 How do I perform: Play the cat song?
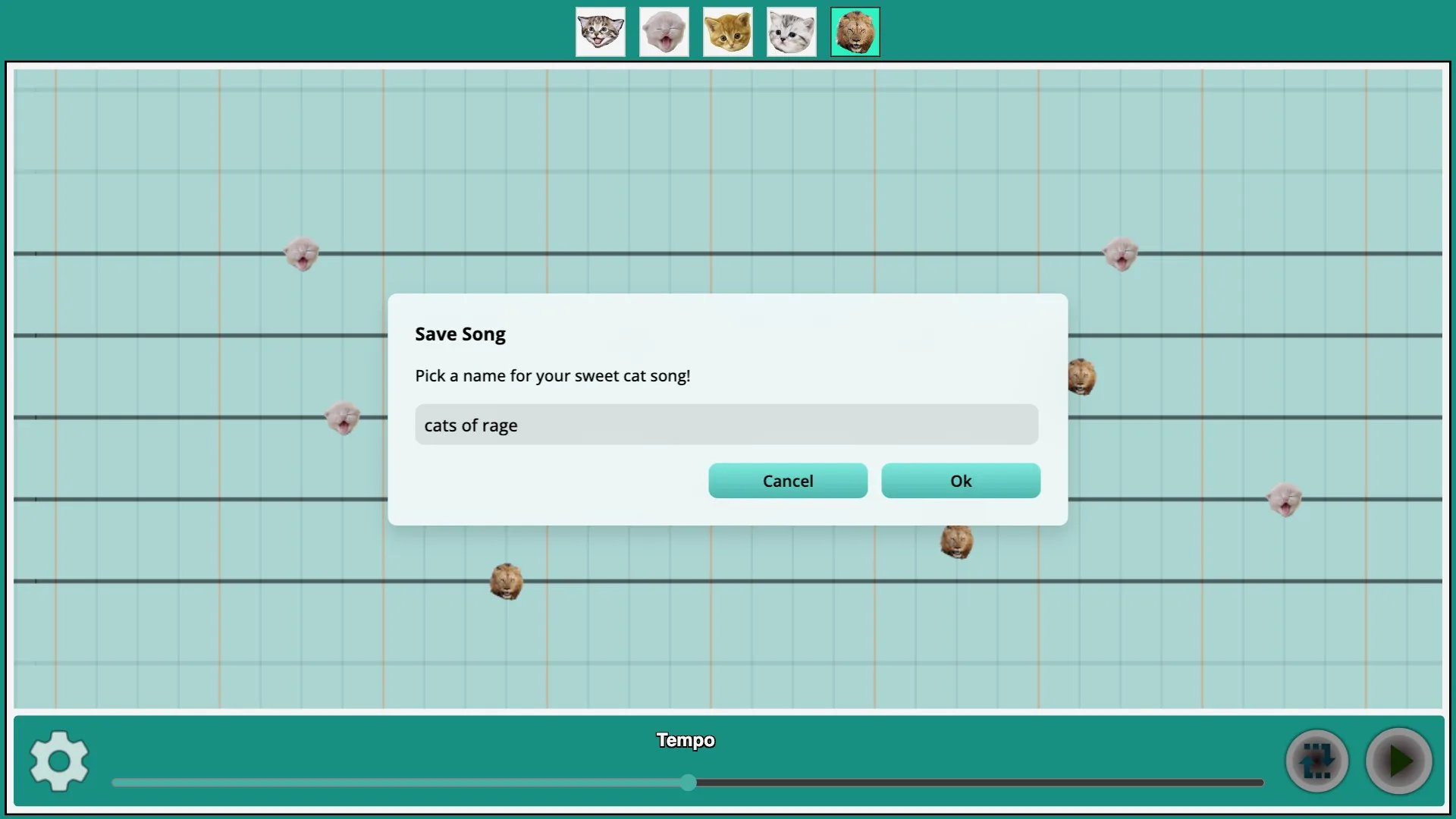[1399, 761]
